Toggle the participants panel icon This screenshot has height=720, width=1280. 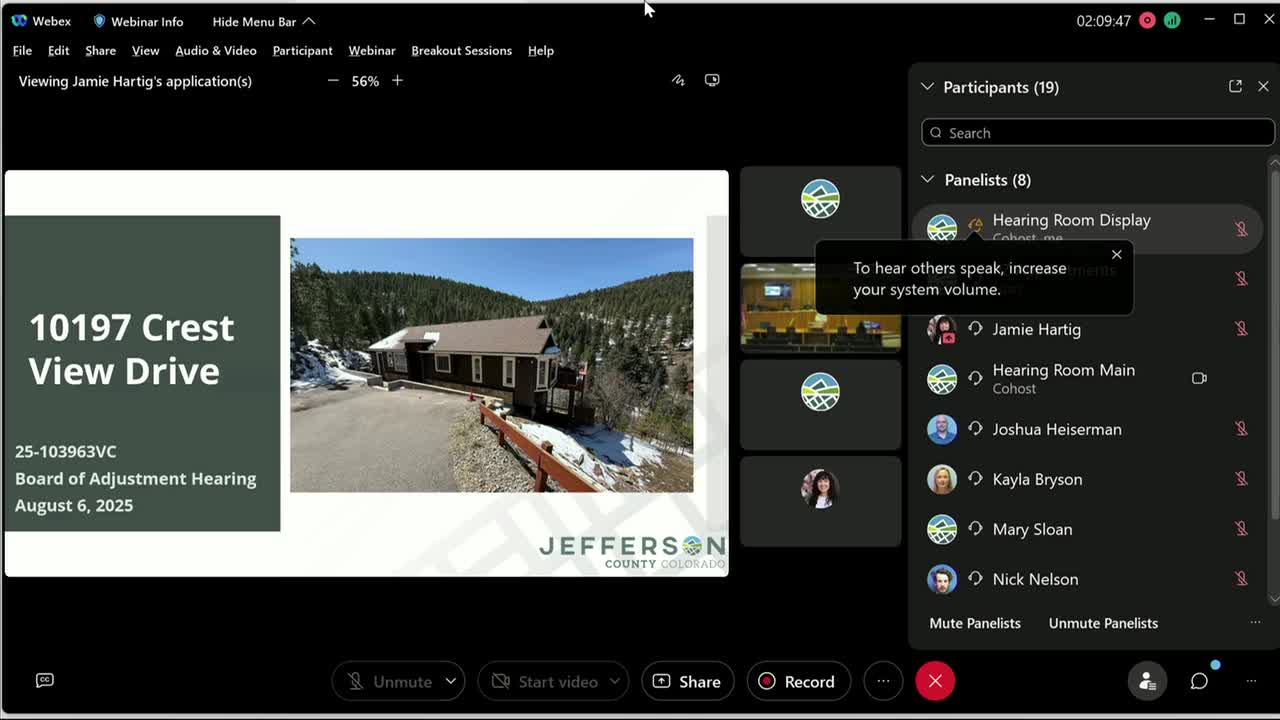(x=1147, y=681)
